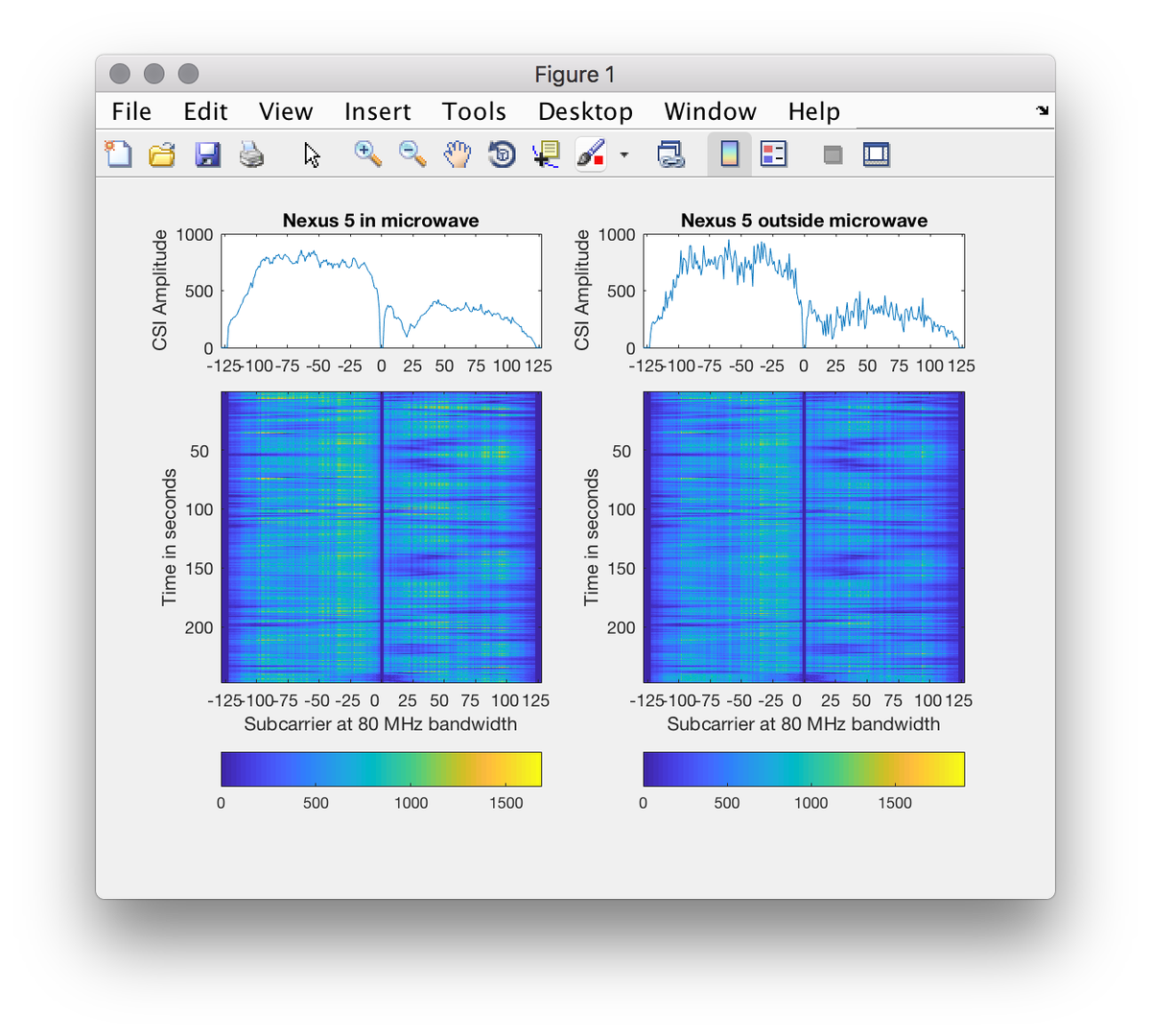Select the title 'Nexus 5 in microwave'
Screen dimensions: 1151x1036
pos(381,221)
